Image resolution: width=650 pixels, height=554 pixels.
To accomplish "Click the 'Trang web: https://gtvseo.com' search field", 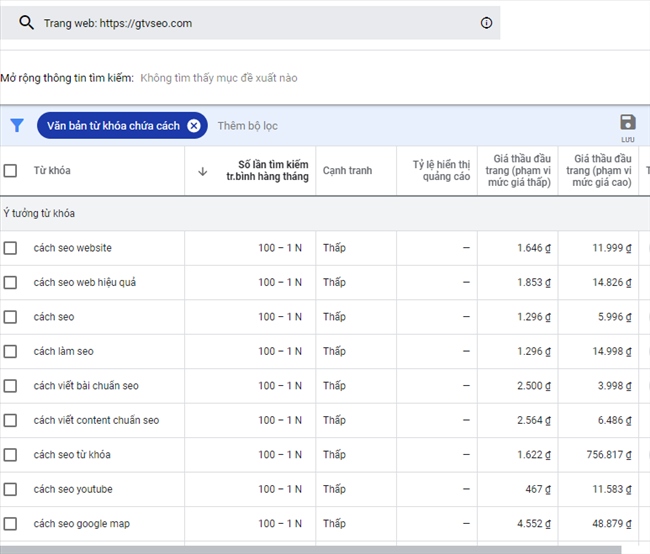I will click(250, 23).
